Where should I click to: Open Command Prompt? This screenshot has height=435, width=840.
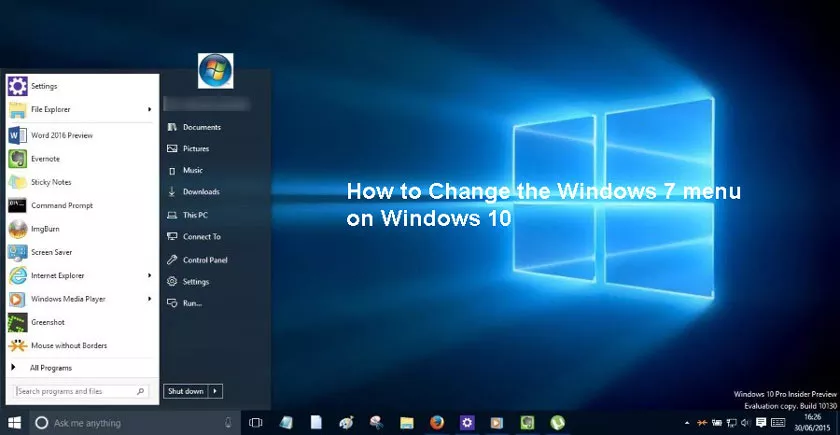coord(82,206)
